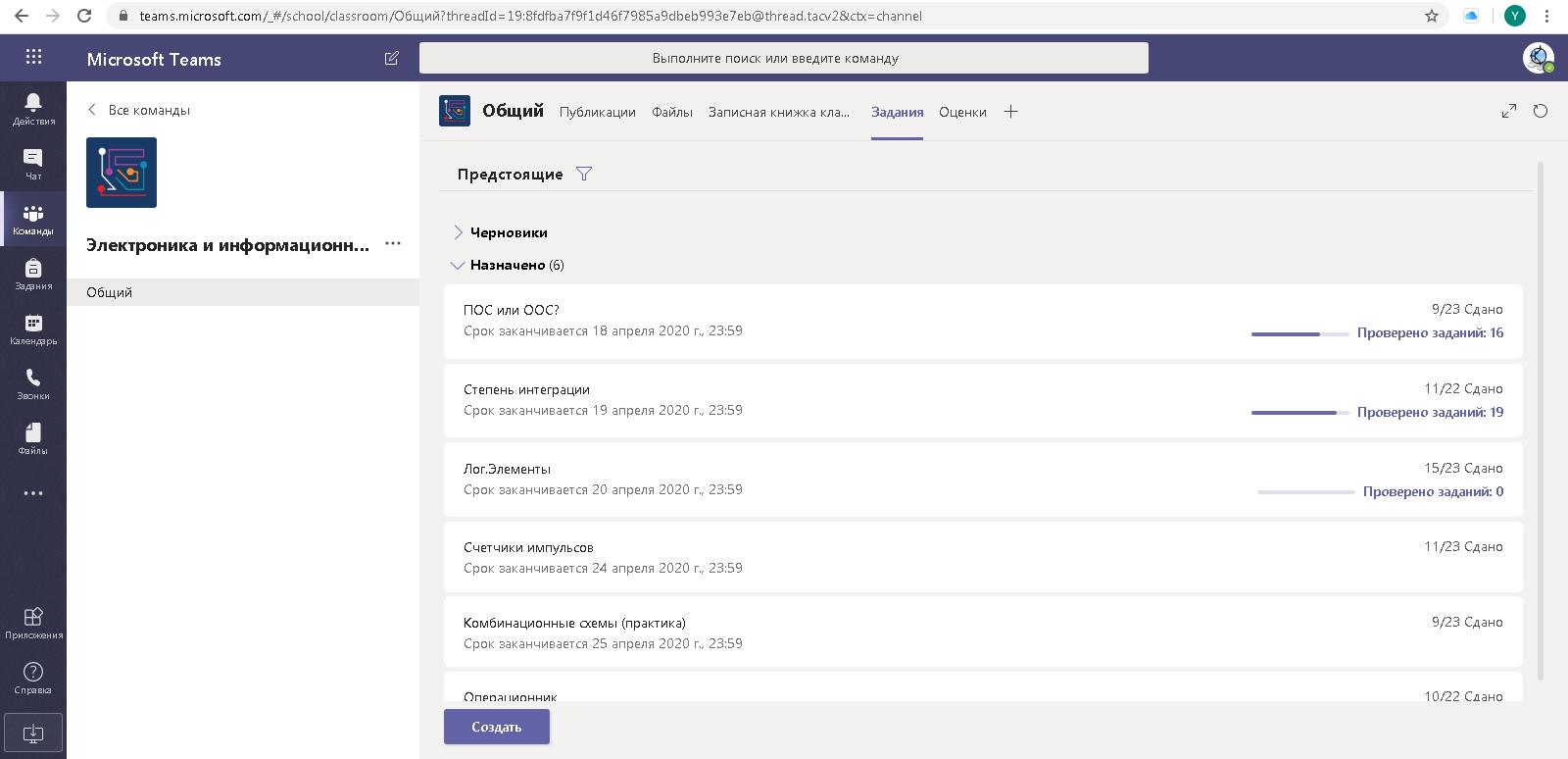Click the channel icon beside Общий
The height and width of the screenshot is (759, 1568).
[455, 111]
